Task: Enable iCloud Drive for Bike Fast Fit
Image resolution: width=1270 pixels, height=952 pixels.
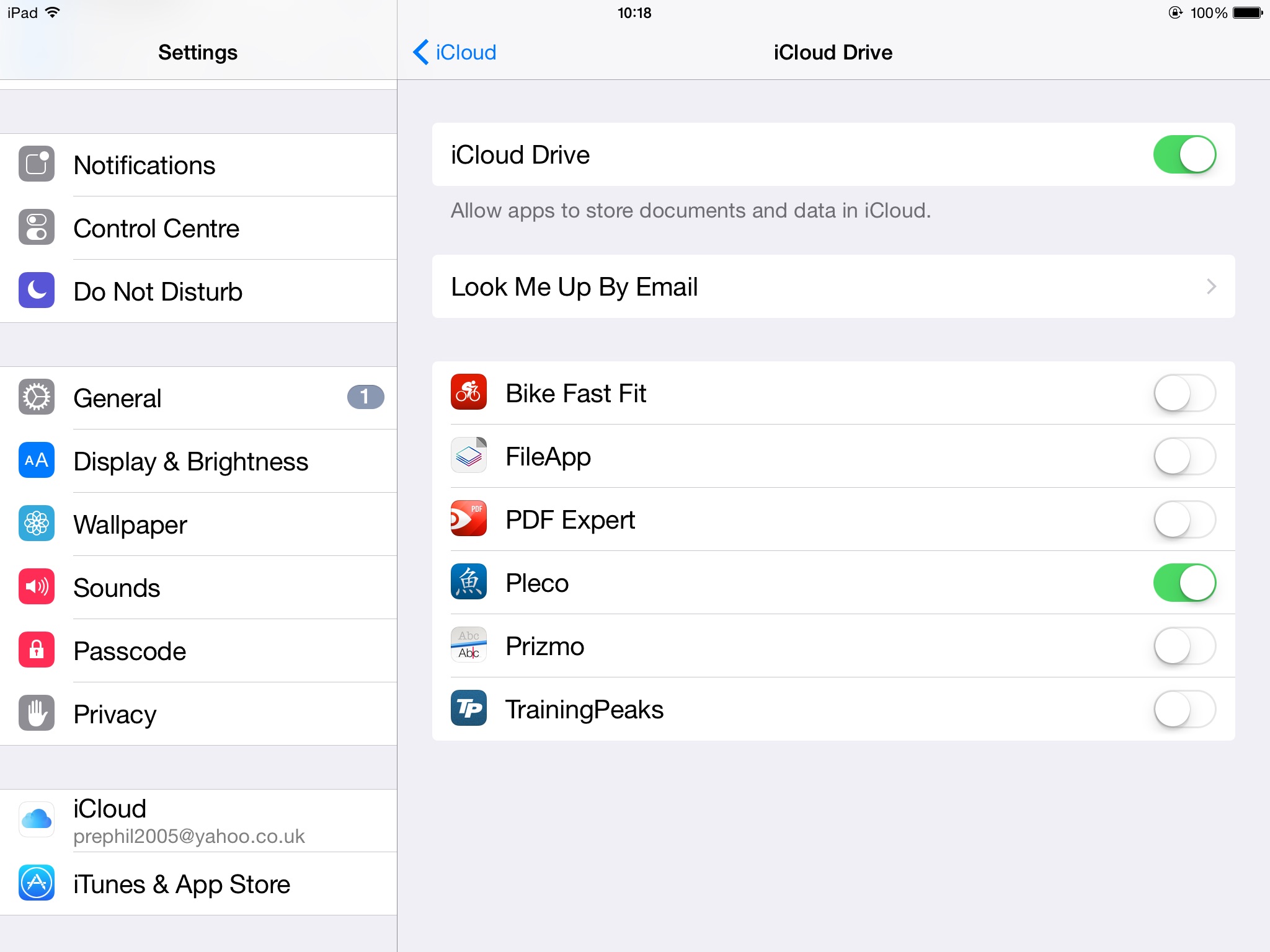Action: [1184, 393]
